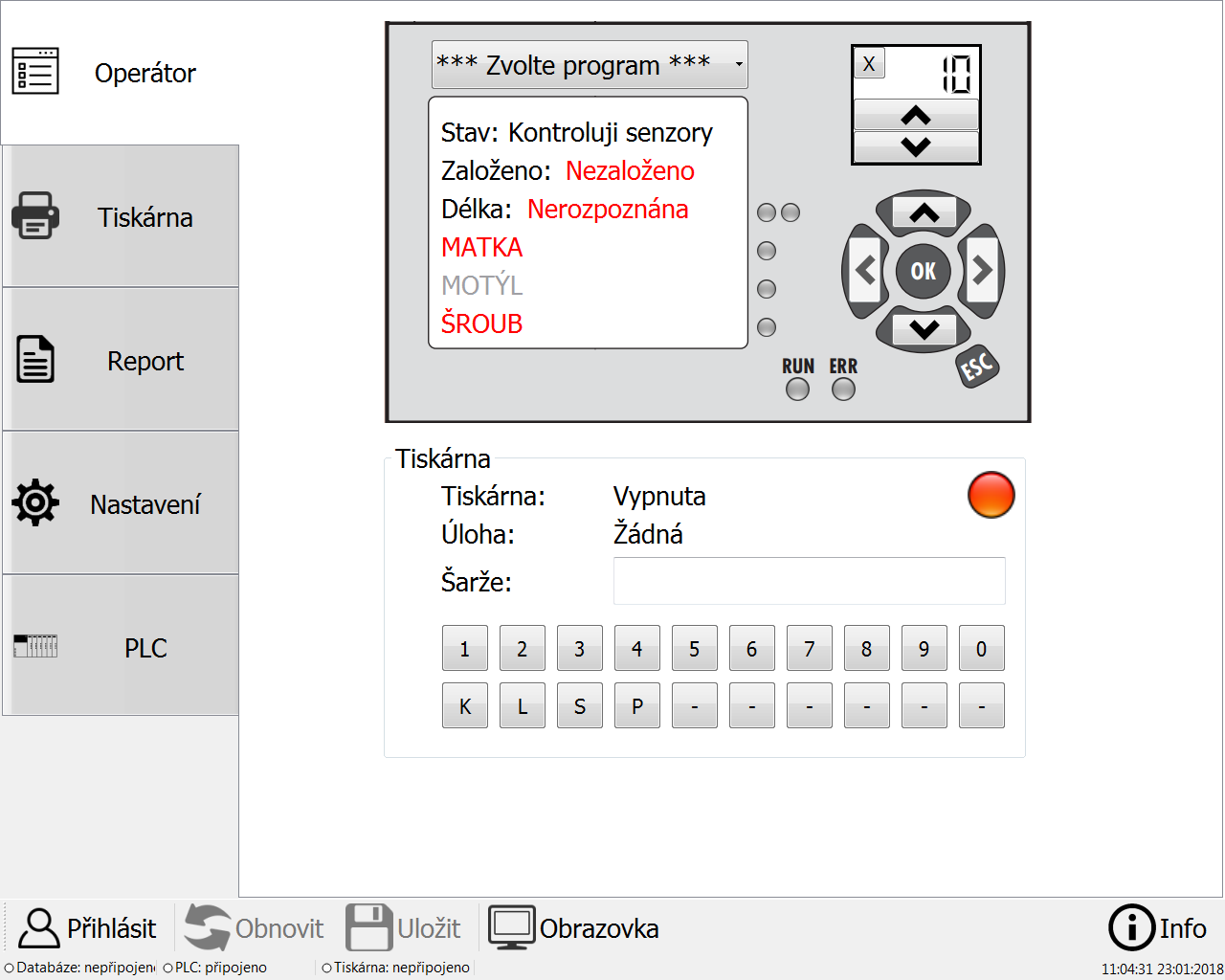Click the ŠROUB item in status list
1225x980 pixels.
(482, 323)
